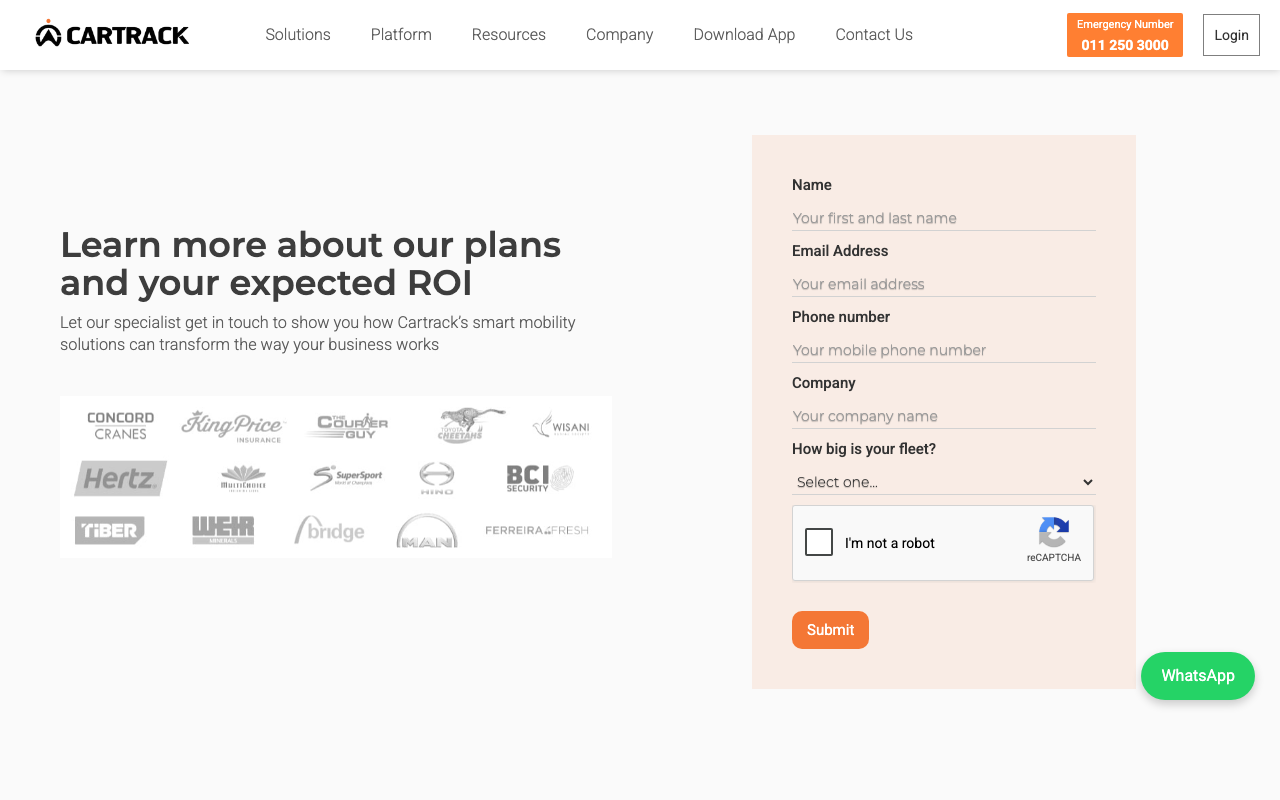1280x800 pixels.
Task: Click the BCI Security logo
Action: 540,478
